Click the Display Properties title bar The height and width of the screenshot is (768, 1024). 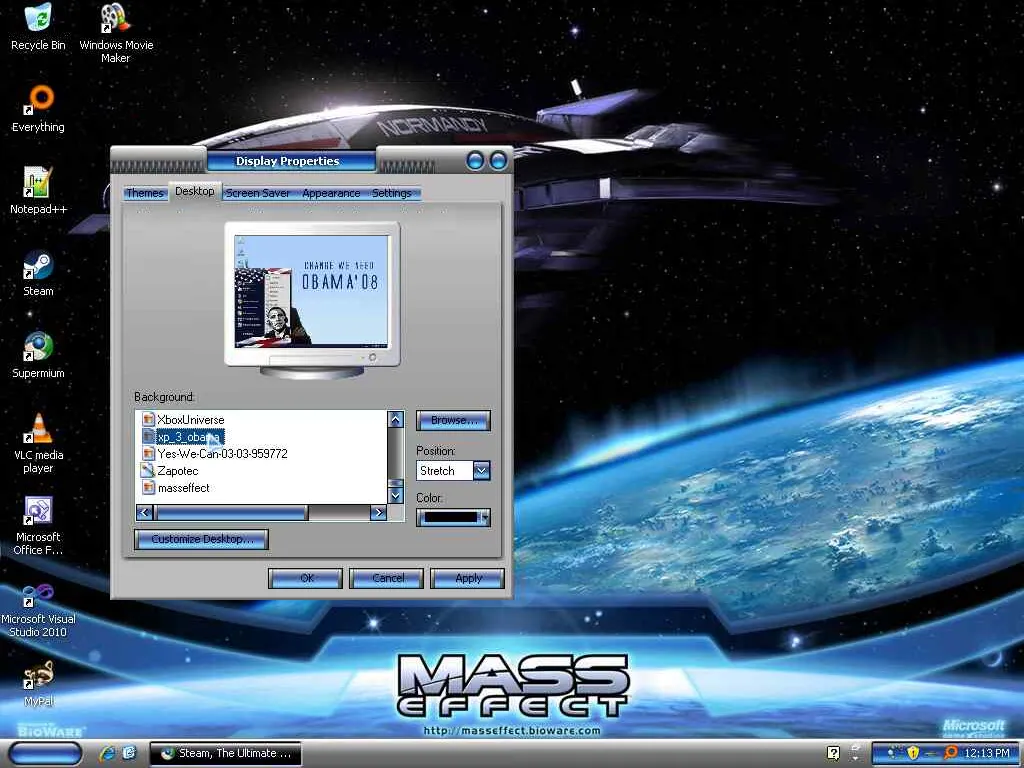pyautogui.click(x=291, y=161)
